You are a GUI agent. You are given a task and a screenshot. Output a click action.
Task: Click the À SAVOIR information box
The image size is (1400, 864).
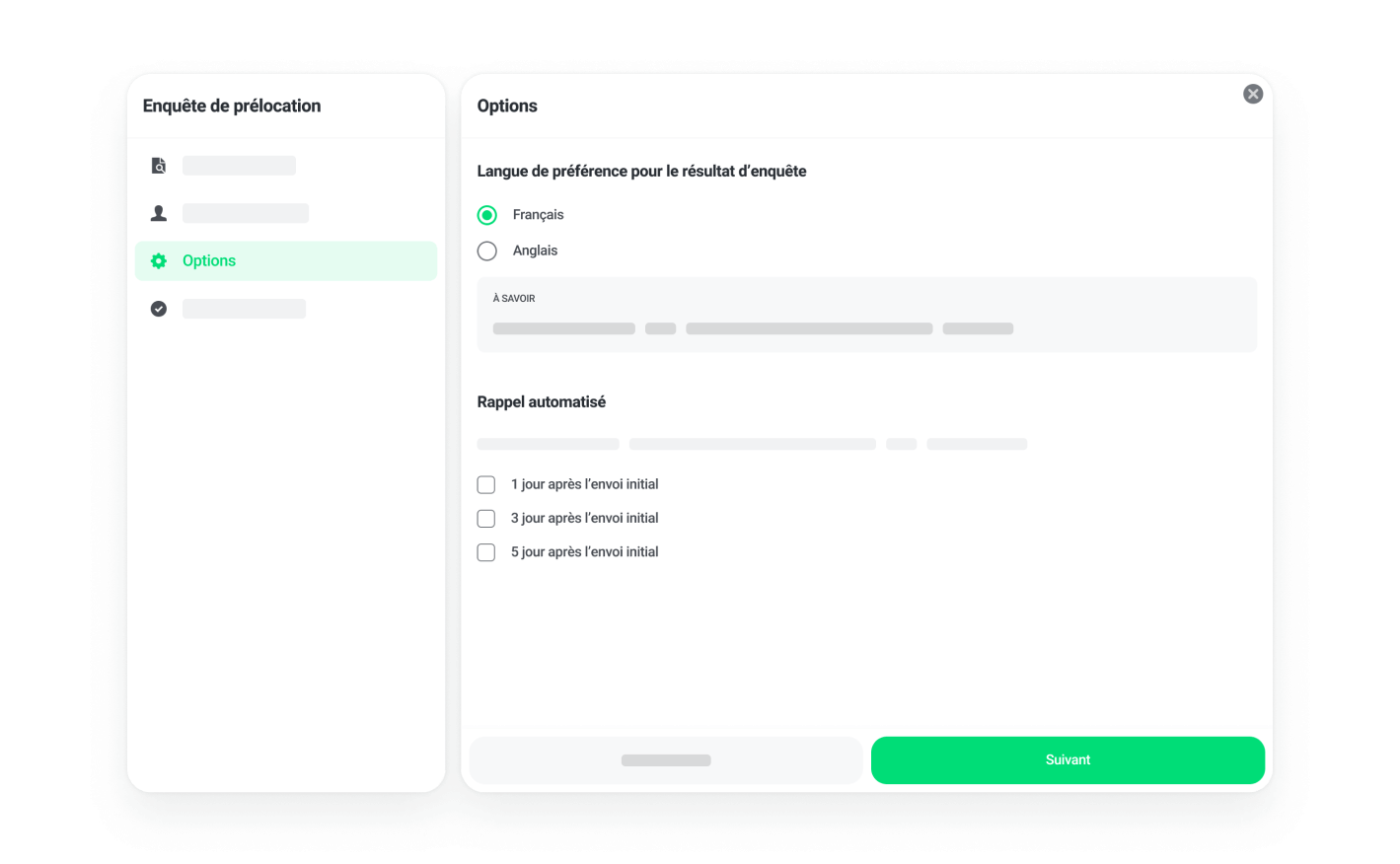867,315
